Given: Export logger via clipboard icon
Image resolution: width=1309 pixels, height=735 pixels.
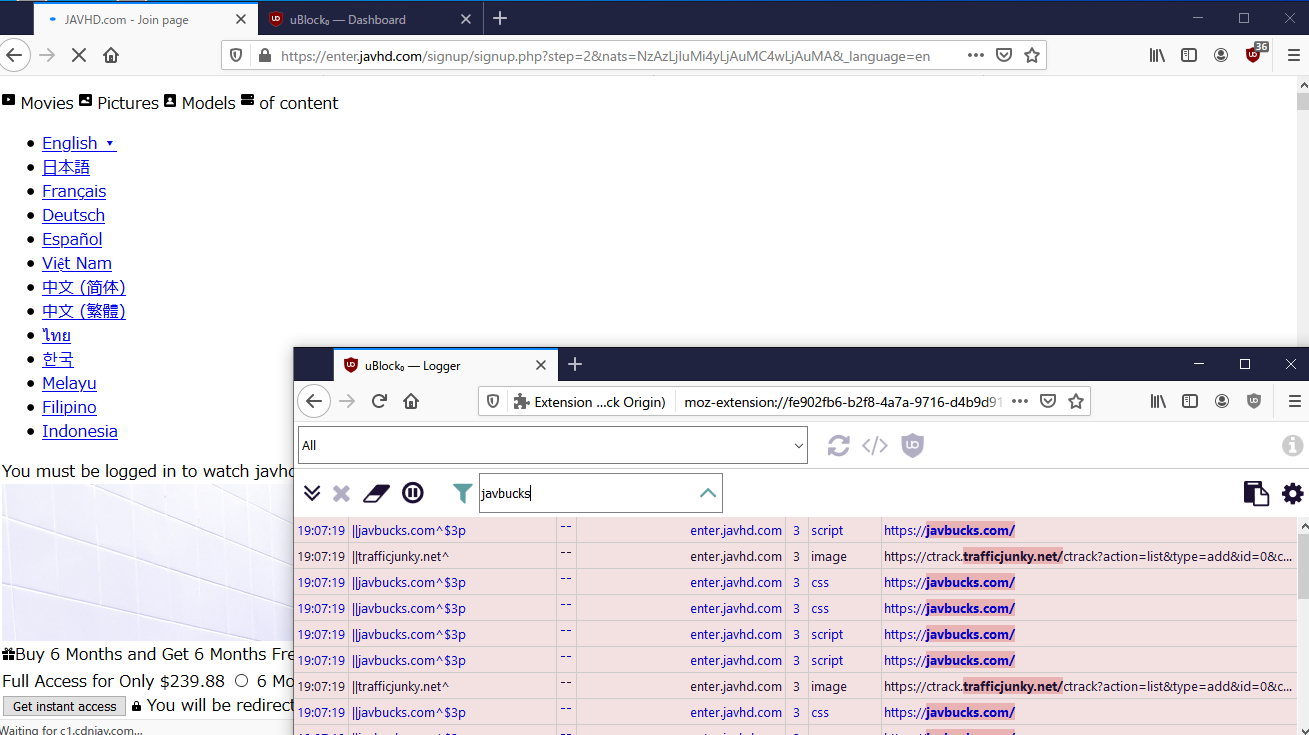Looking at the screenshot, I should [x=1256, y=493].
